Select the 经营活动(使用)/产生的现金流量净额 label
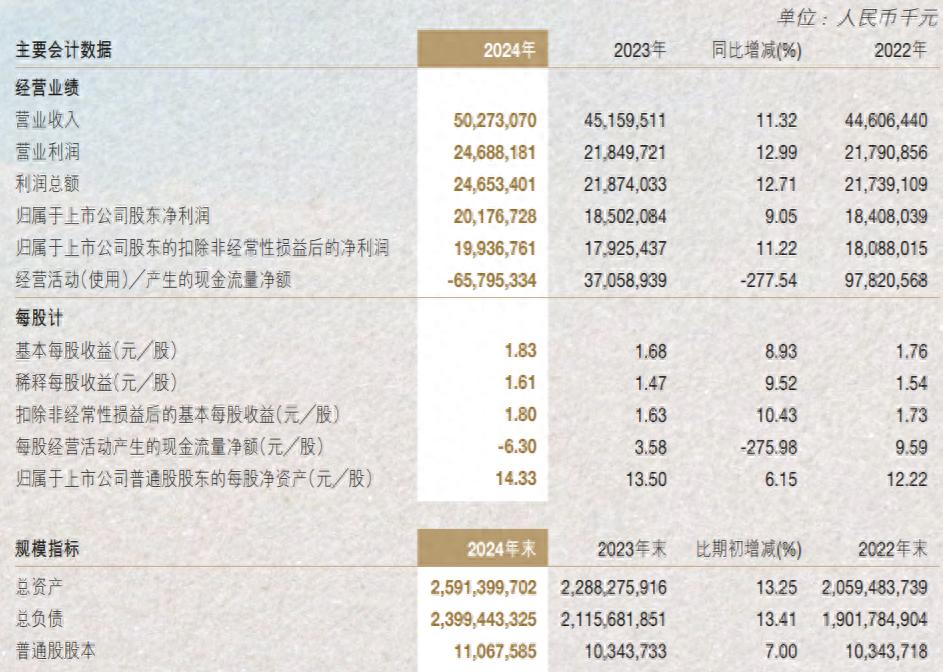The image size is (943, 672). [153, 280]
